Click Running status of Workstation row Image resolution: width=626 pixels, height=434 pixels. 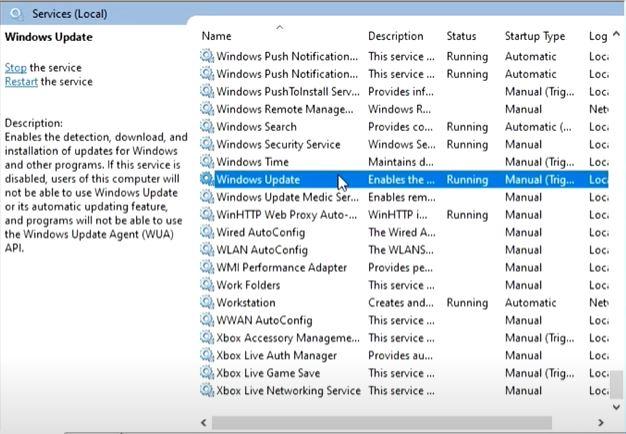click(x=467, y=303)
